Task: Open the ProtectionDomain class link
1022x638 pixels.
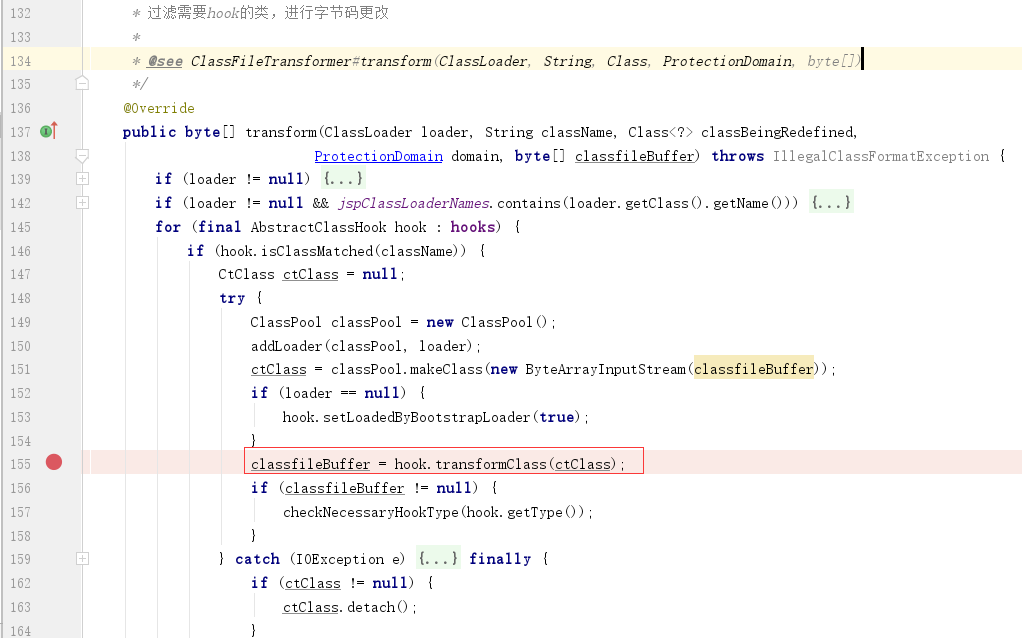Action: (378, 156)
